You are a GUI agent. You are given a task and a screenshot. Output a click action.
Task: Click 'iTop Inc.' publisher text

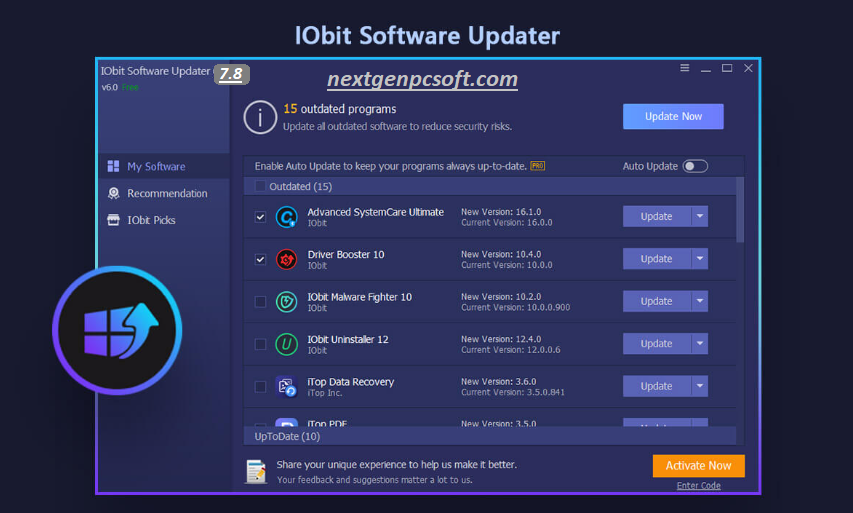[325, 393]
